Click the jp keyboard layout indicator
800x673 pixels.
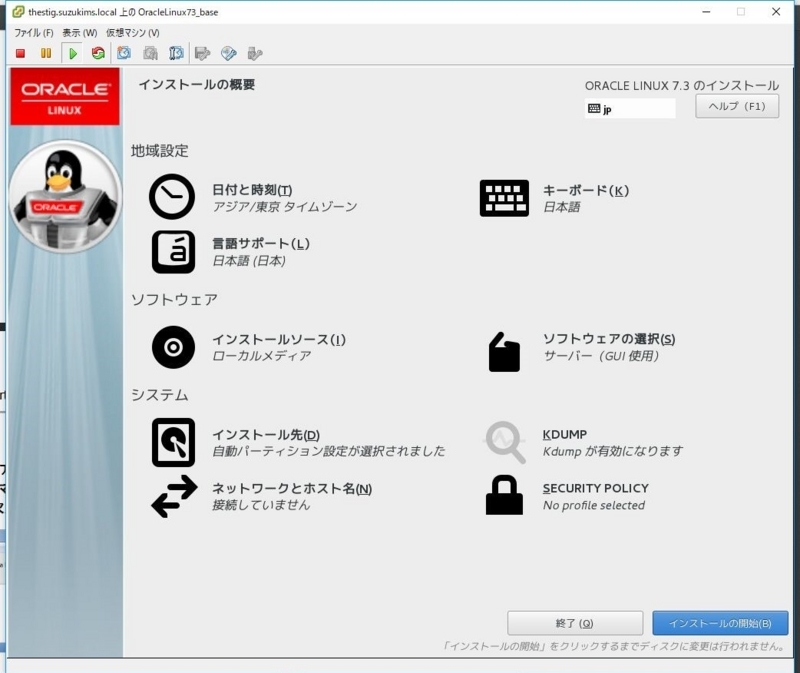630,109
